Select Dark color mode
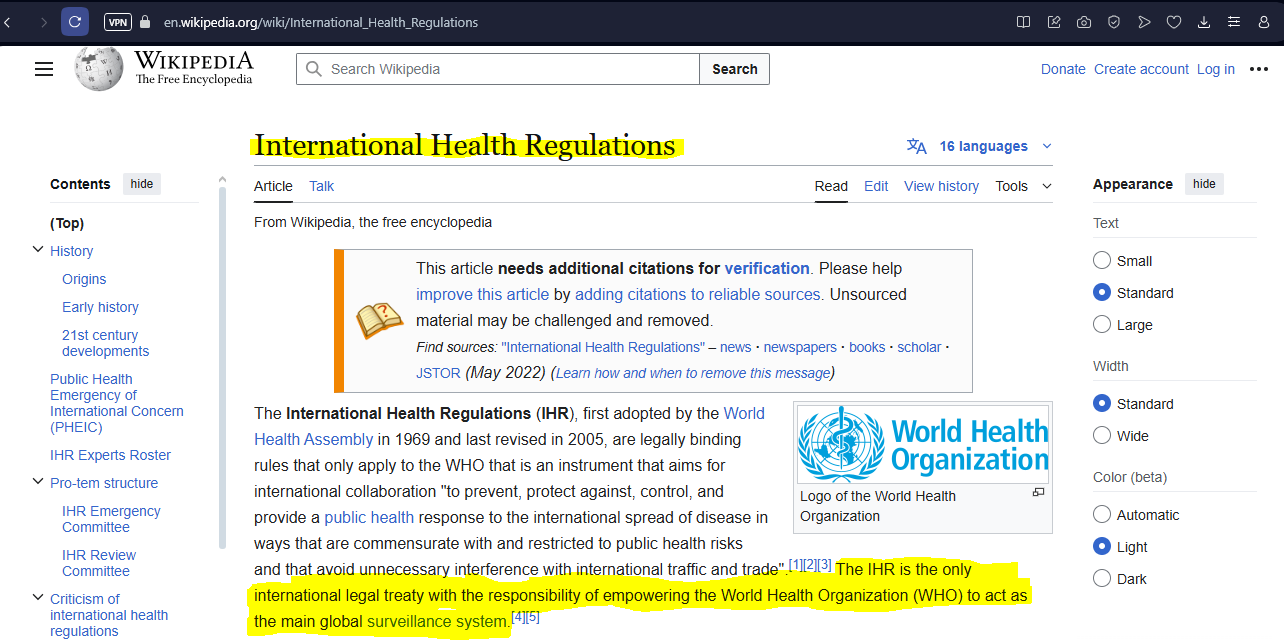Image resolution: width=1284 pixels, height=640 pixels. (x=1102, y=578)
